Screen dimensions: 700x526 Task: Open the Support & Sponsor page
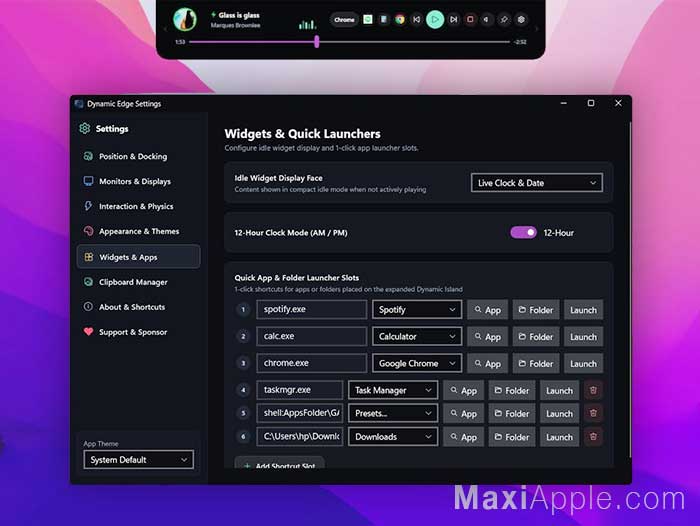pos(138,332)
